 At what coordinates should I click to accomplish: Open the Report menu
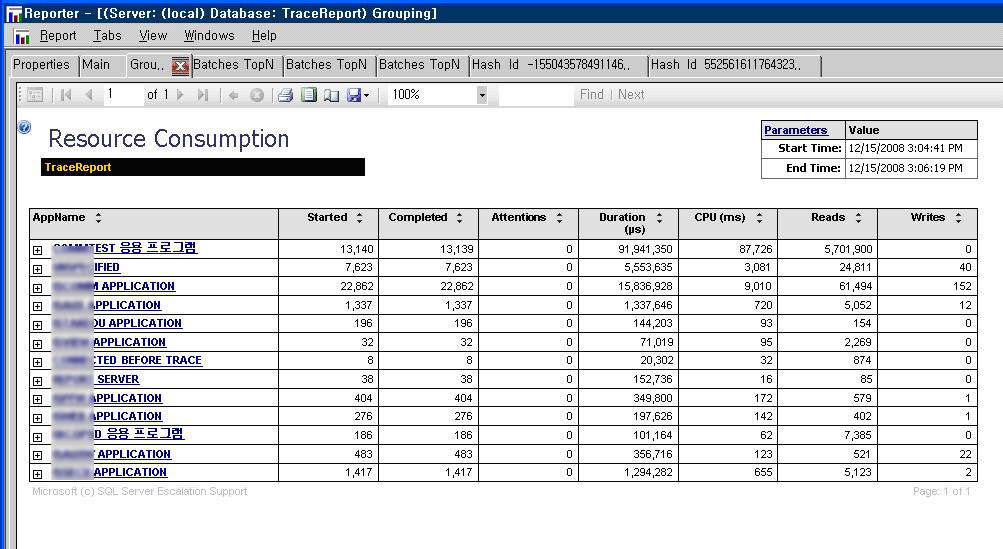58,36
